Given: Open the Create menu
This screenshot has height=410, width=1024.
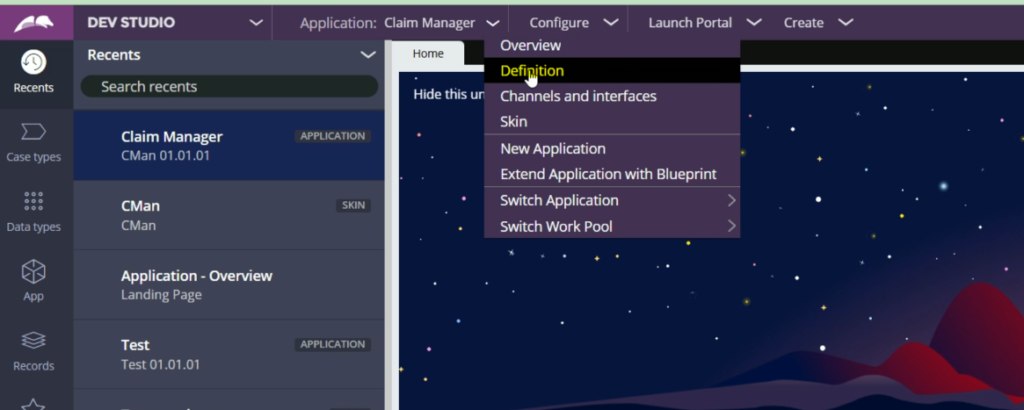Looking at the screenshot, I should [818, 23].
